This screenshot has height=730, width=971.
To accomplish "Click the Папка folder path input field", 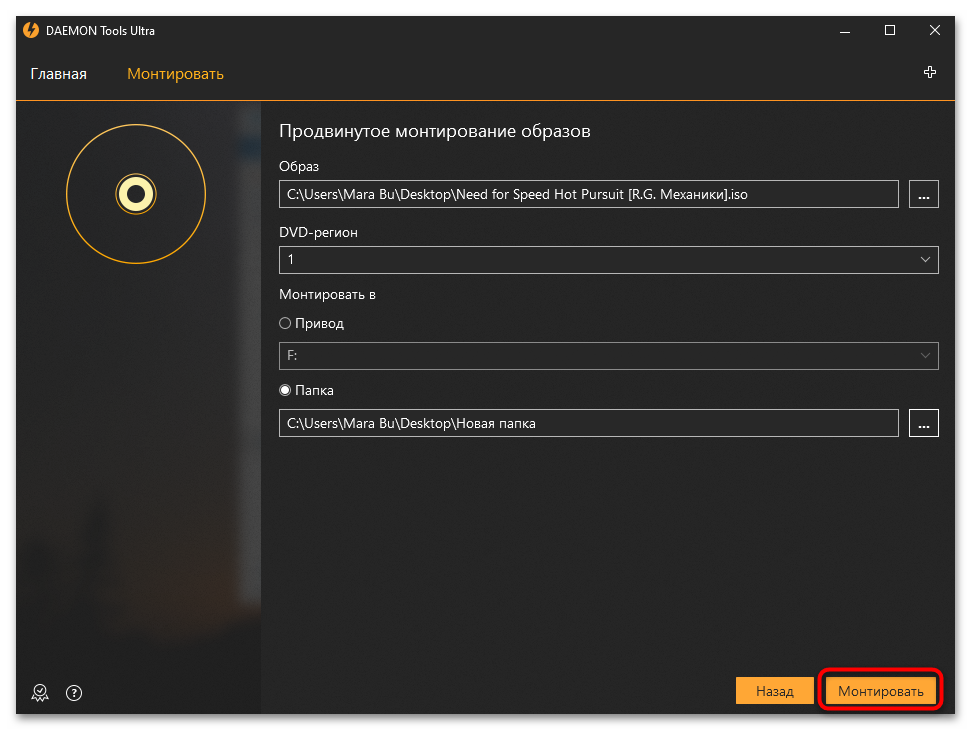I will pos(589,423).
